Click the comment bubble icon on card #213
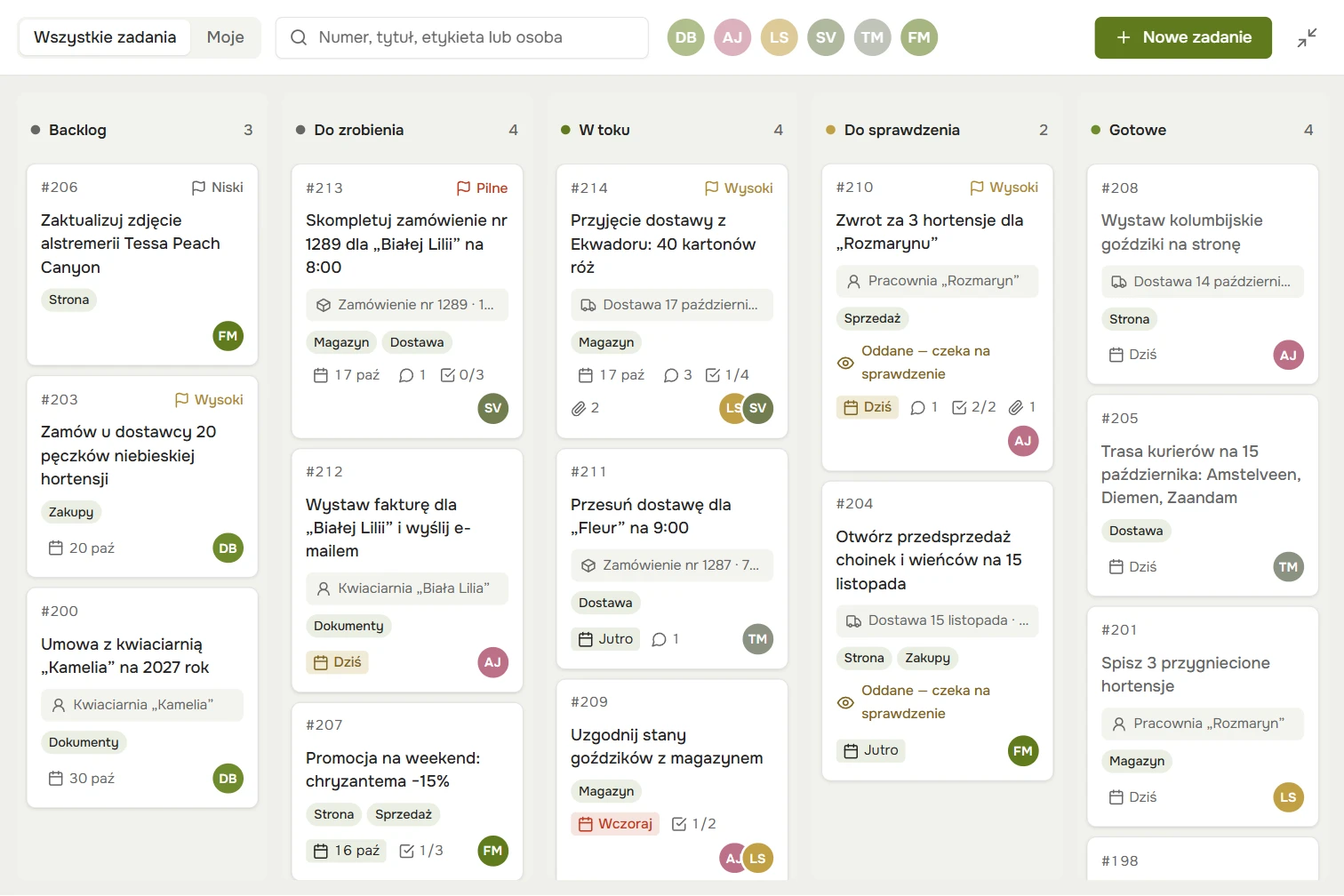This screenshot has height=896, width=1344. (406, 375)
